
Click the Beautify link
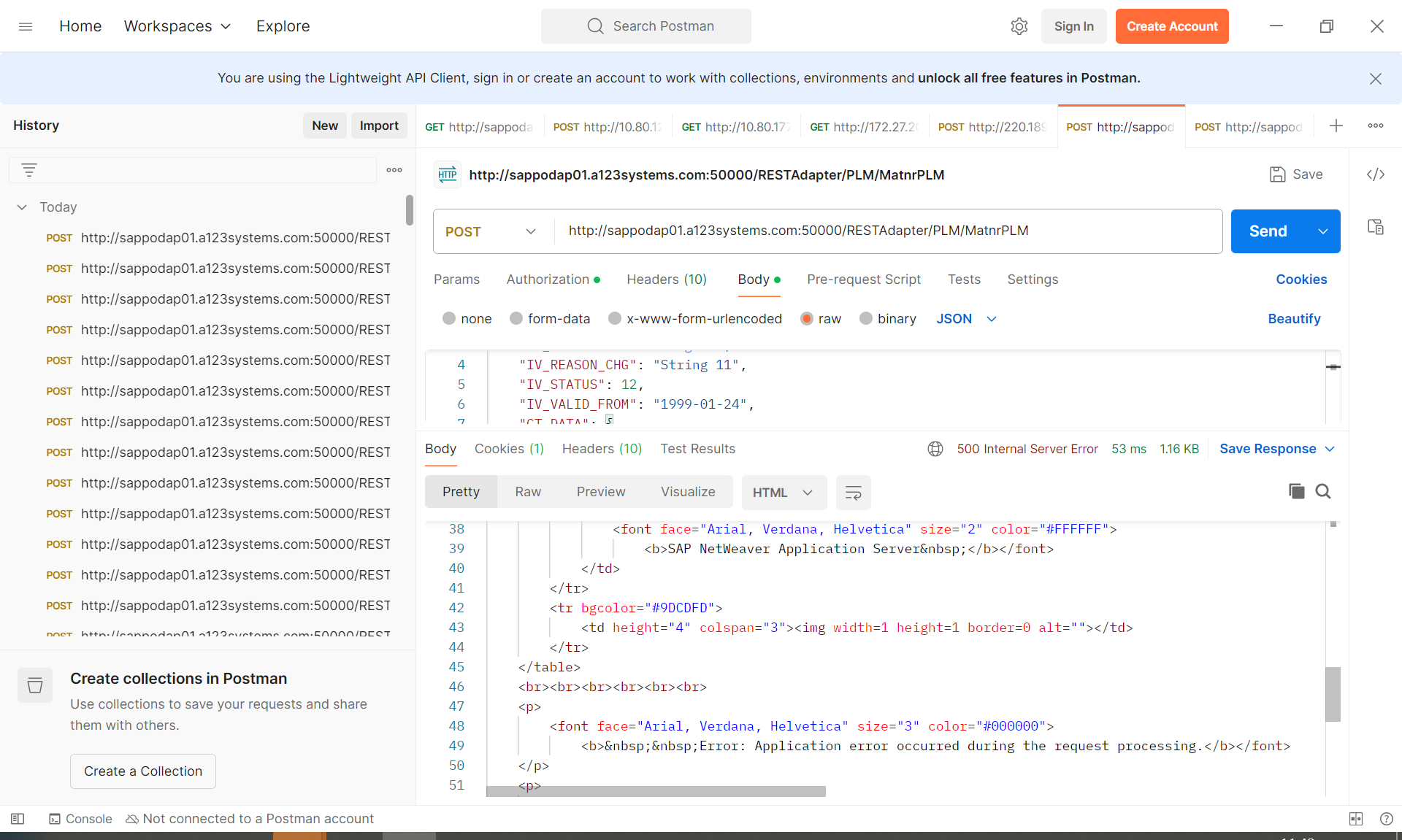click(x=1293, y=319)
